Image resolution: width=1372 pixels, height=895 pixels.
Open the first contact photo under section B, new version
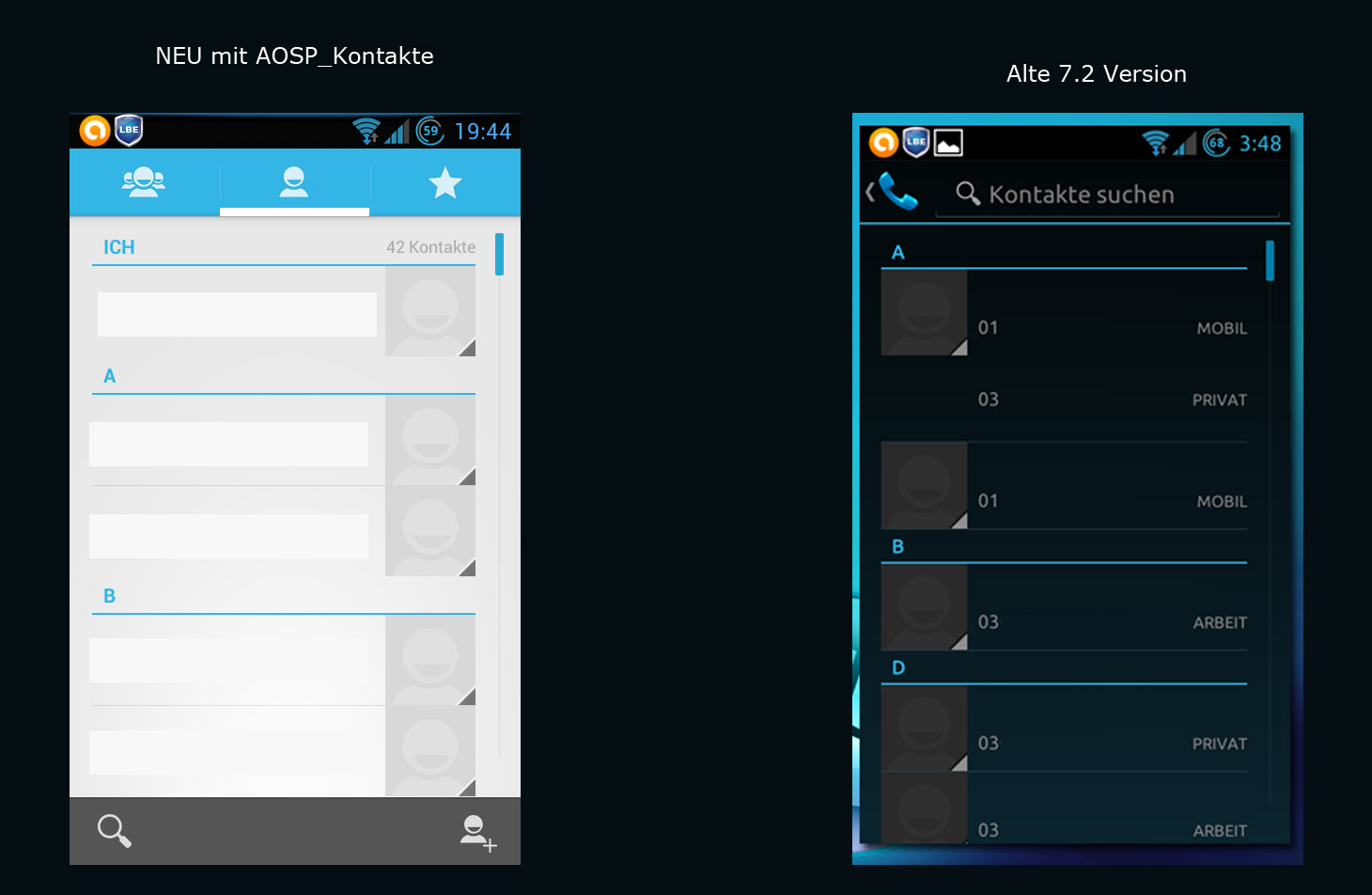430,660
